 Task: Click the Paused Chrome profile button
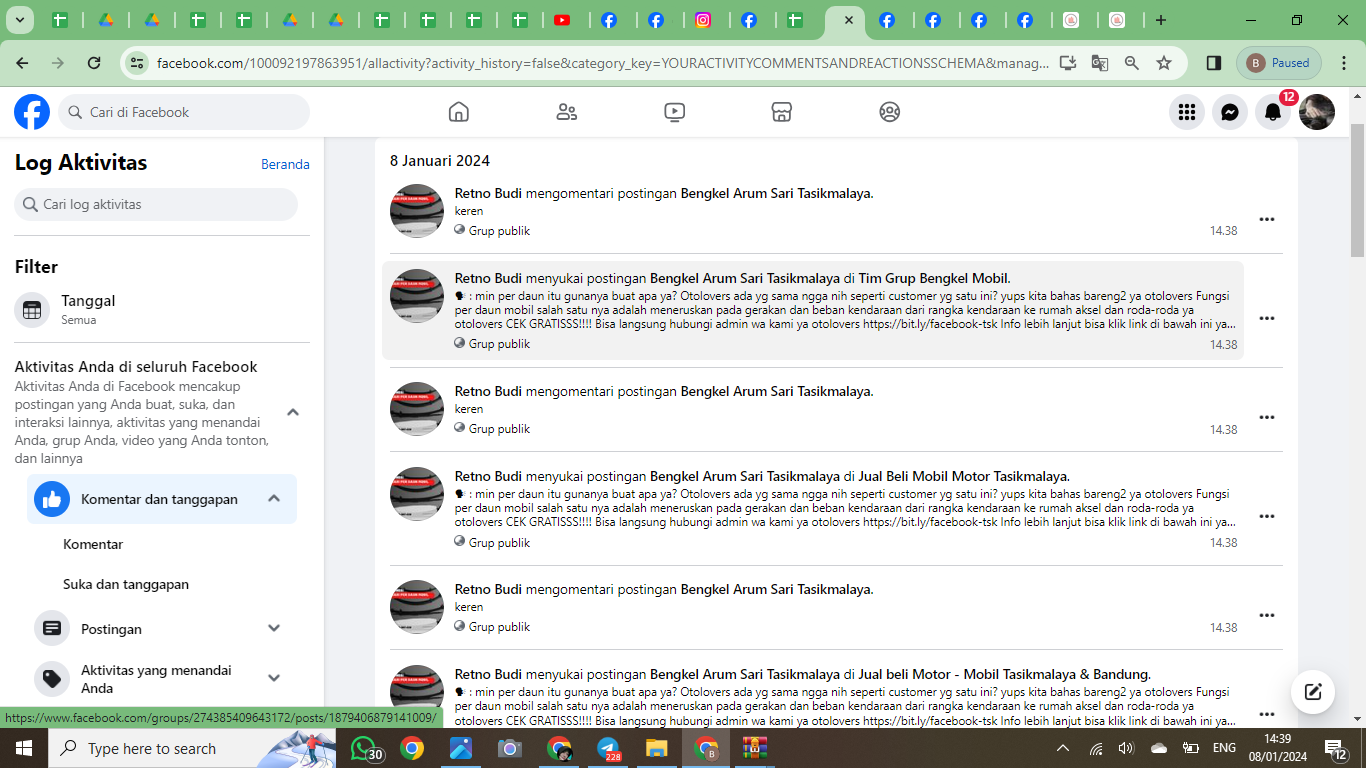tap(1279, 63)
